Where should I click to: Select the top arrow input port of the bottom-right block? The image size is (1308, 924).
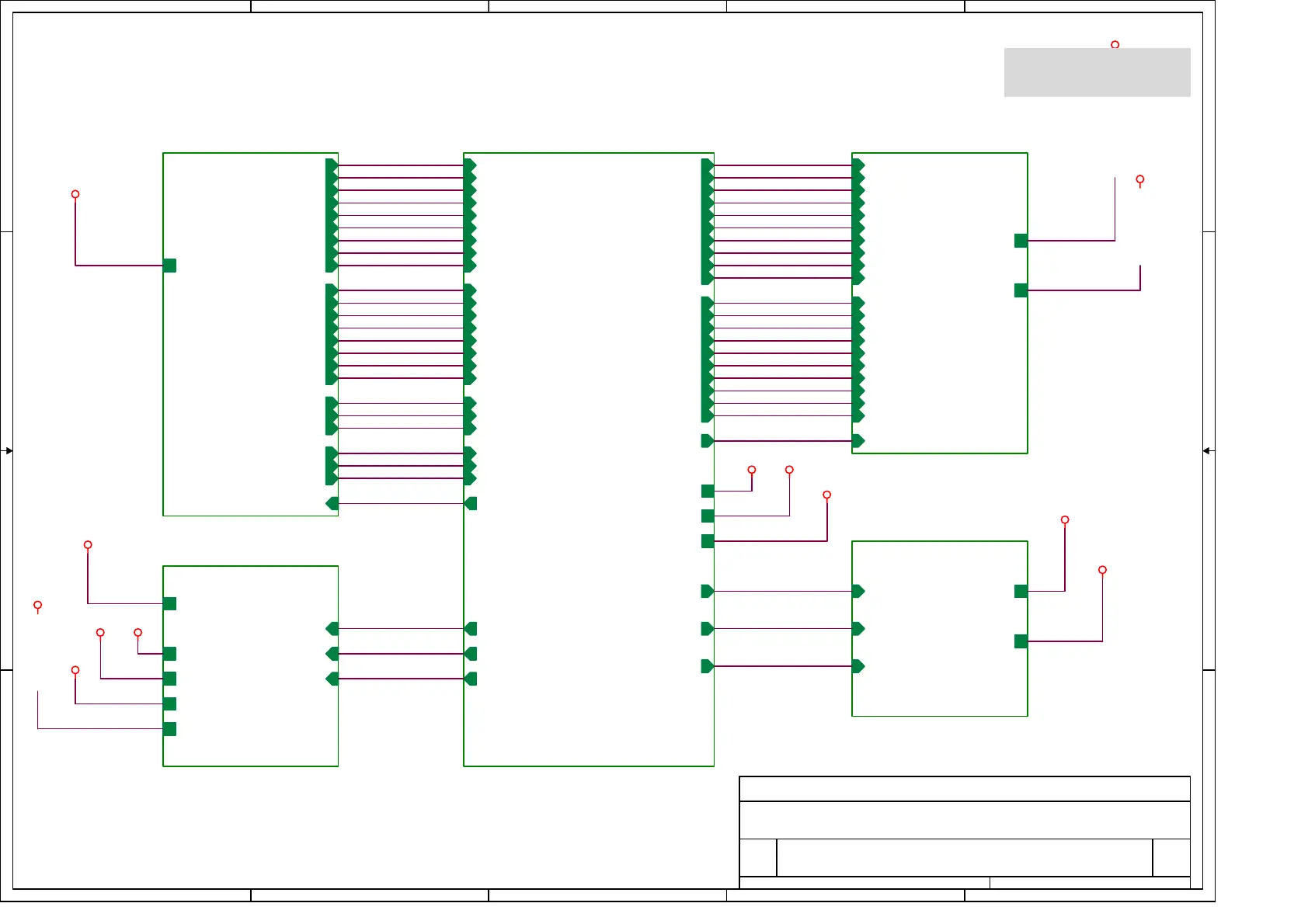pos(858,592)
